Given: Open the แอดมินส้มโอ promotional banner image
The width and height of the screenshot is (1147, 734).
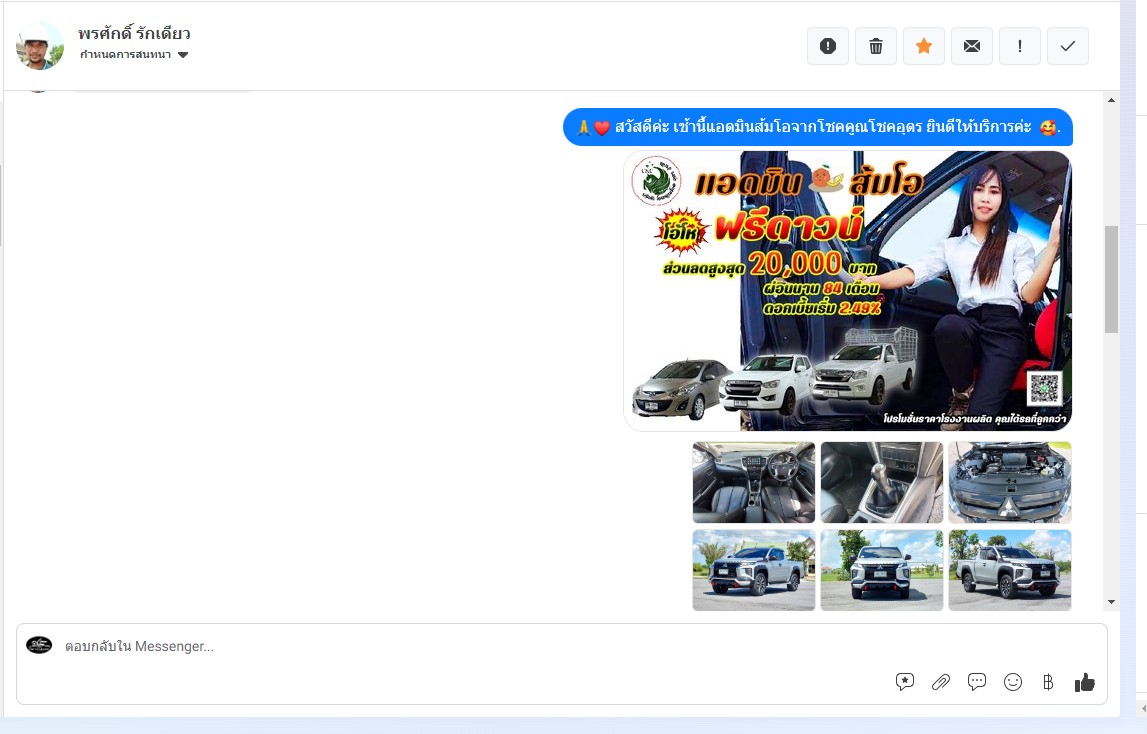Looking at the screenshot, I should pyautogui.click(x=848, y=291).
